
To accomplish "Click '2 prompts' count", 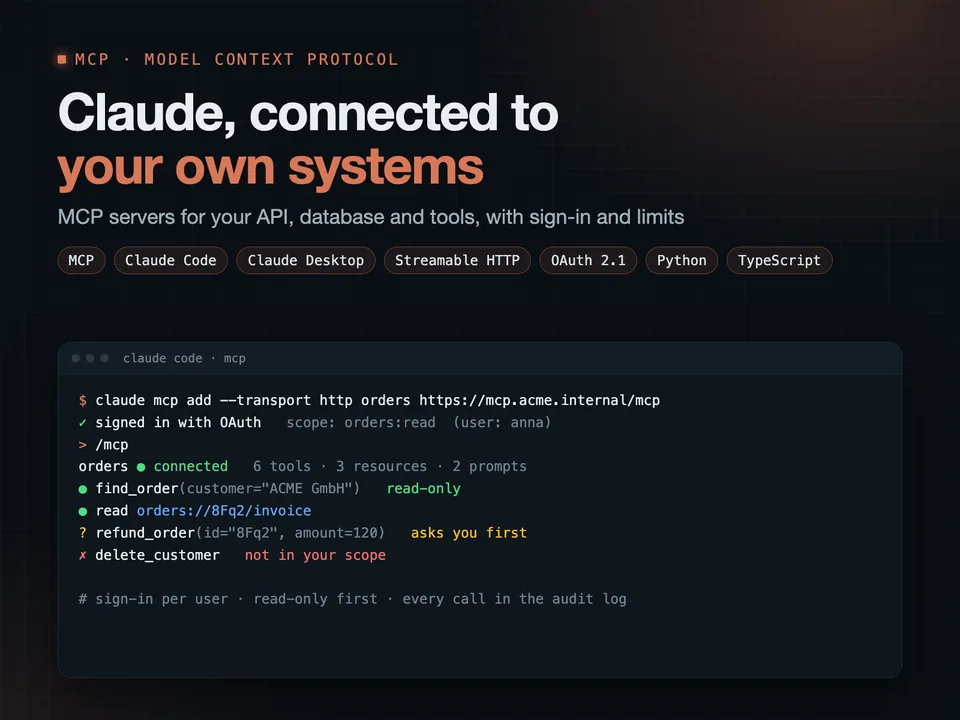I will click(490, 467).
